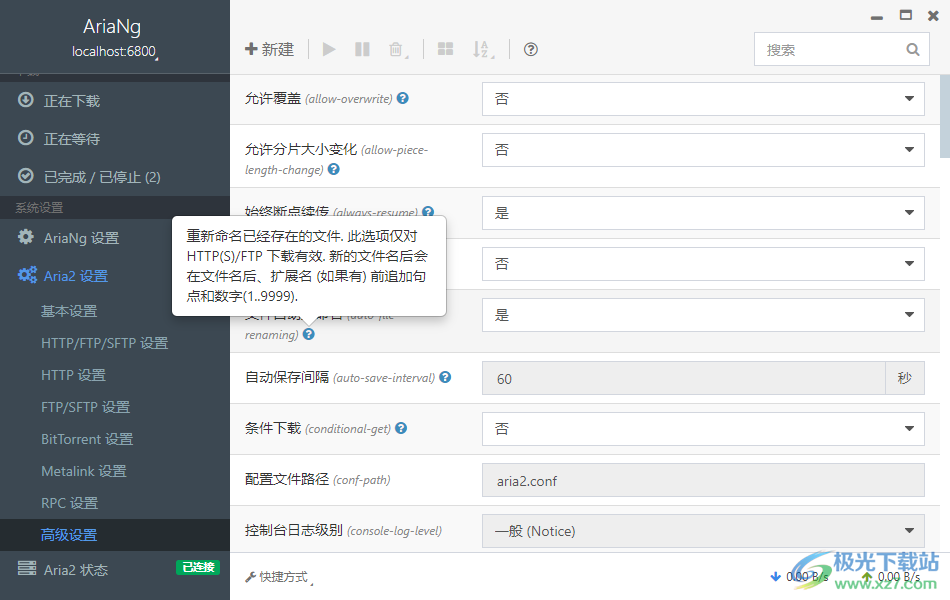Open 允许覆盖 allow-overwrite dropdown

point(703,99)
